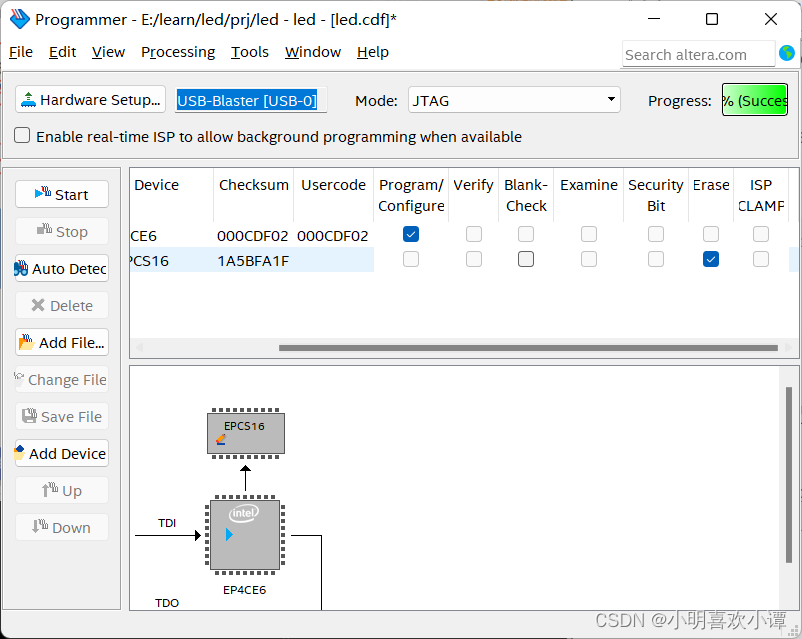Uncheck Program/Configure for the CE6 device
802x639 pixels.
tap(411, 234)
